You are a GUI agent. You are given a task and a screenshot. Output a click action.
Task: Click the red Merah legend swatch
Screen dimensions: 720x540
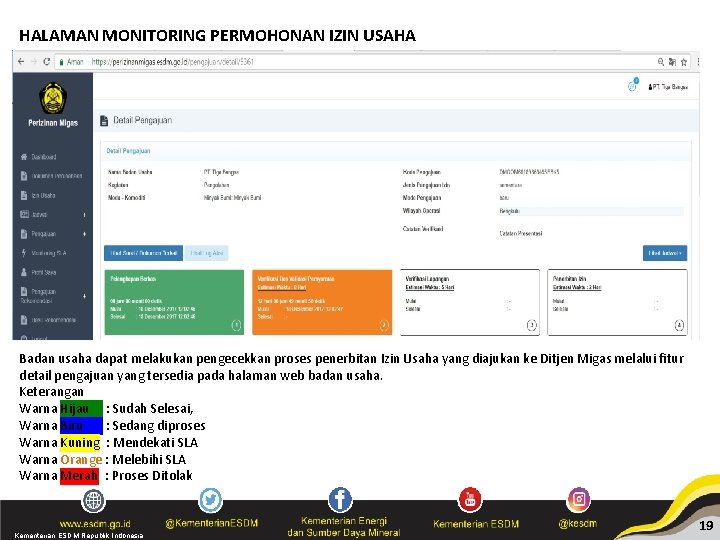[x=79, y=476]
